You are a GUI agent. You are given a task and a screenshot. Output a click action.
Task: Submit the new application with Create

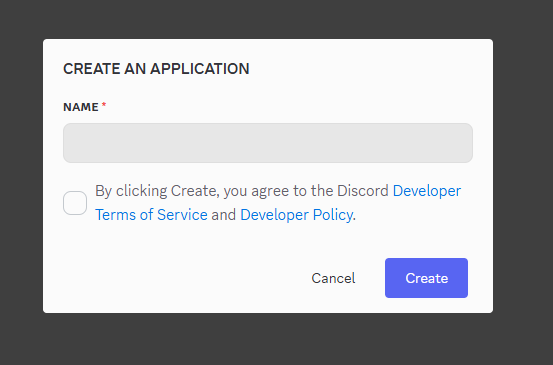click(426, 278)
